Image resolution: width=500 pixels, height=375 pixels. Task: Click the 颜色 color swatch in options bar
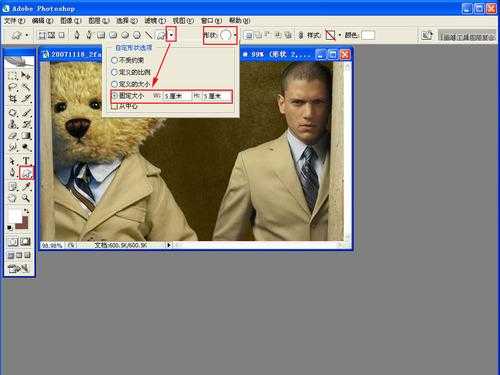point(368,35)
